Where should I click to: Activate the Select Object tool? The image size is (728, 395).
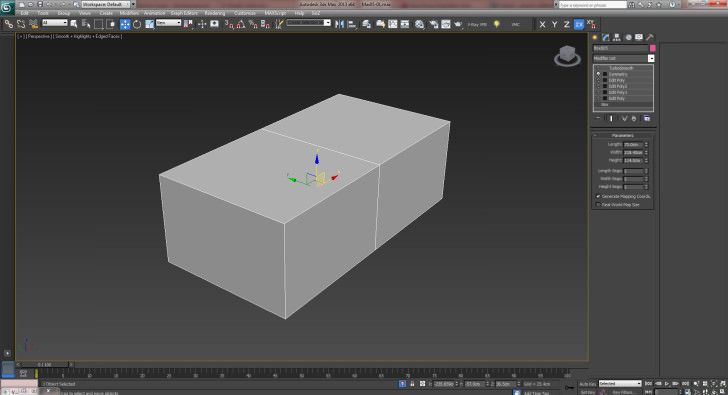(73, 24)
